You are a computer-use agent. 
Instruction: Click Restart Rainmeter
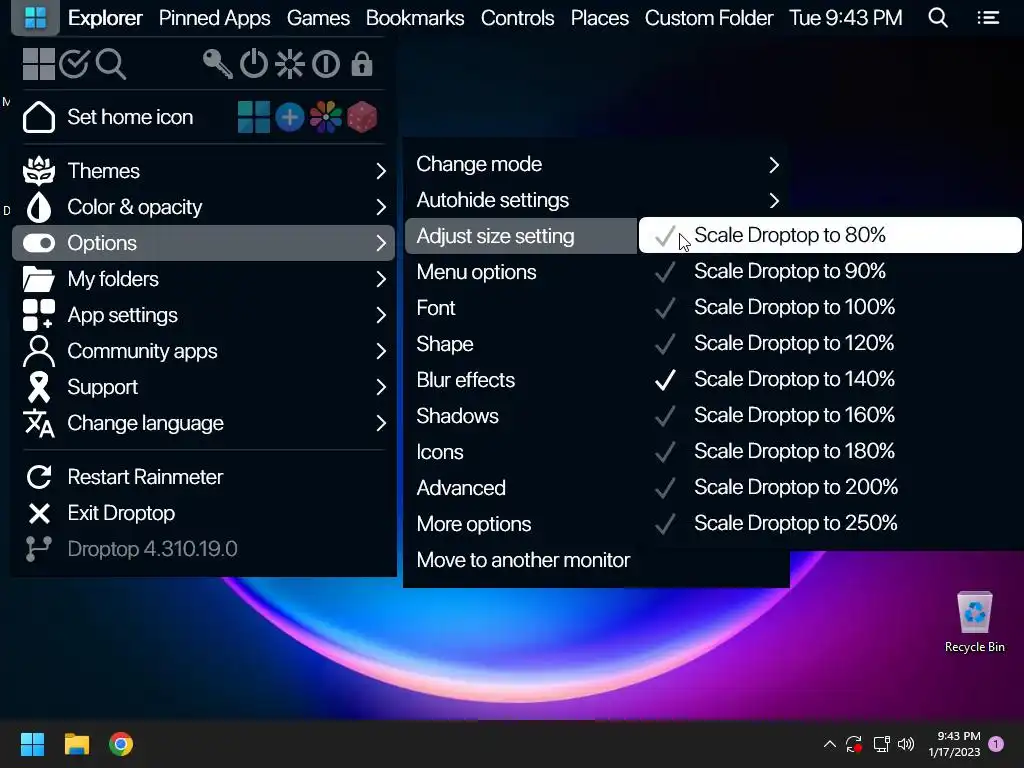click(x=203, y=477)
